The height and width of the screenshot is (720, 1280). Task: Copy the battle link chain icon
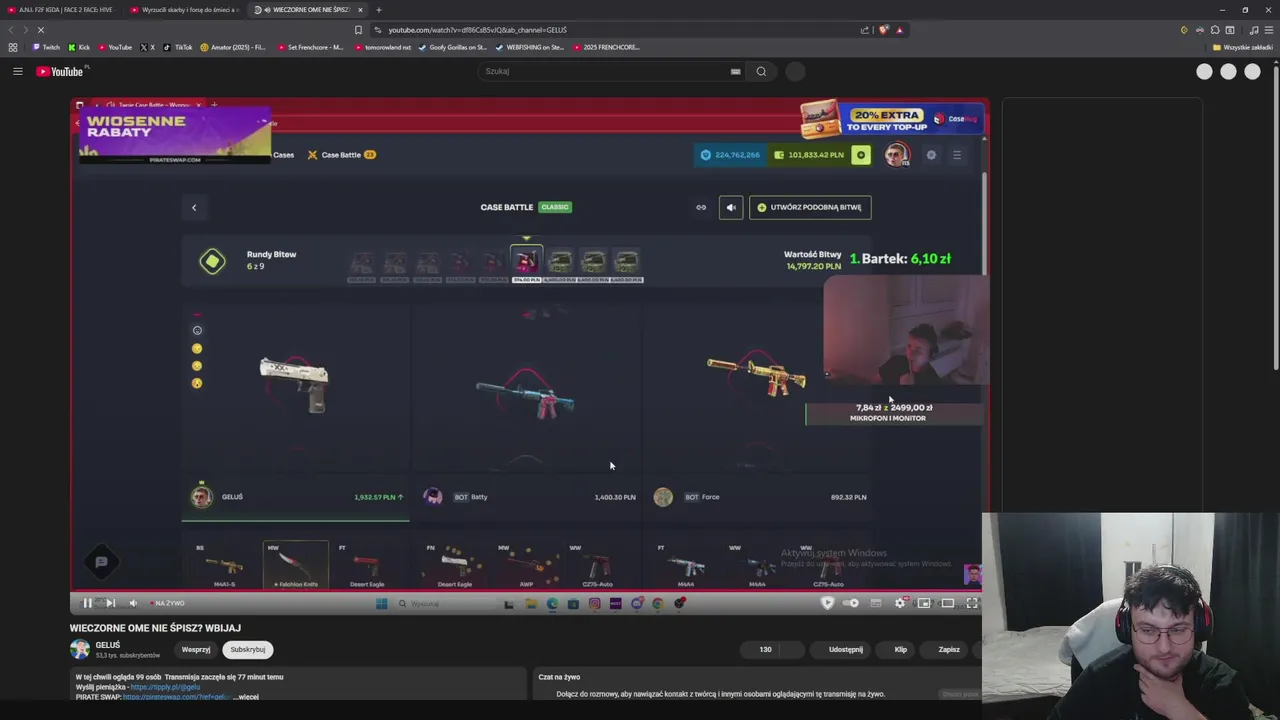click(701, 207)
